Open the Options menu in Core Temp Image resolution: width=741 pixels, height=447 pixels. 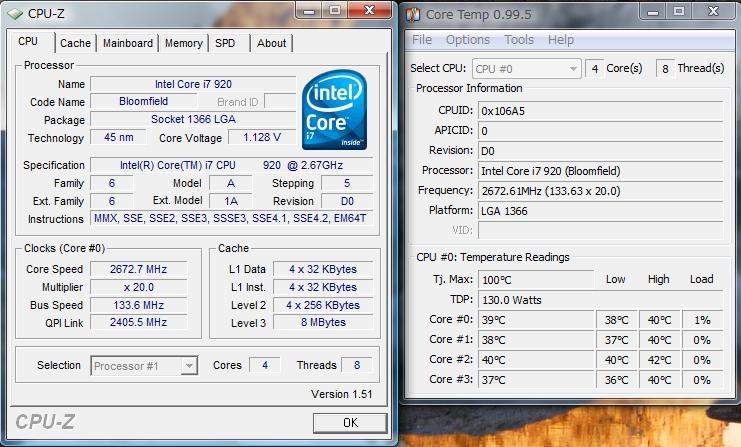pyautogui.click(x=468, y=40)
